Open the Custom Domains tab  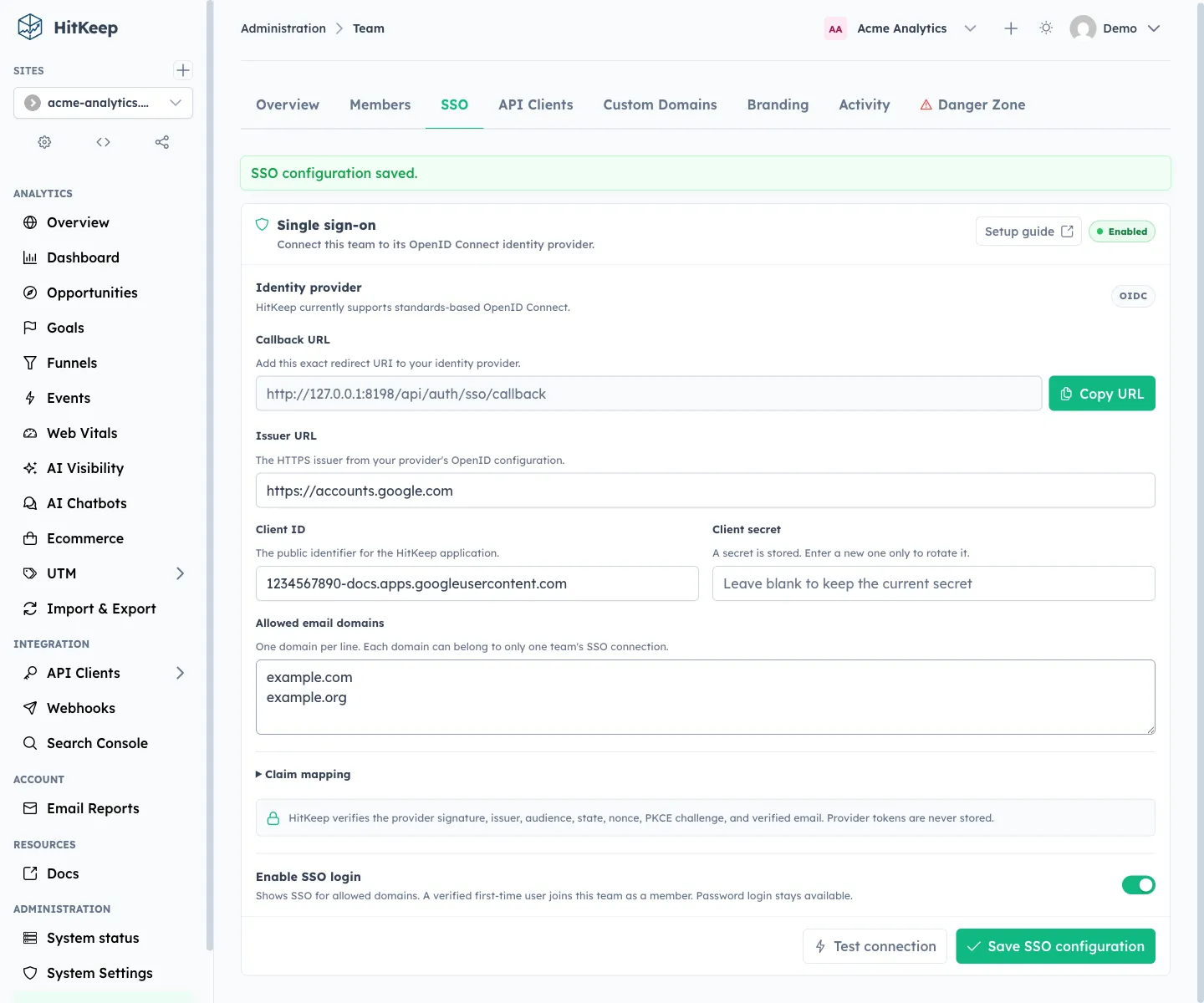point(661,104)
